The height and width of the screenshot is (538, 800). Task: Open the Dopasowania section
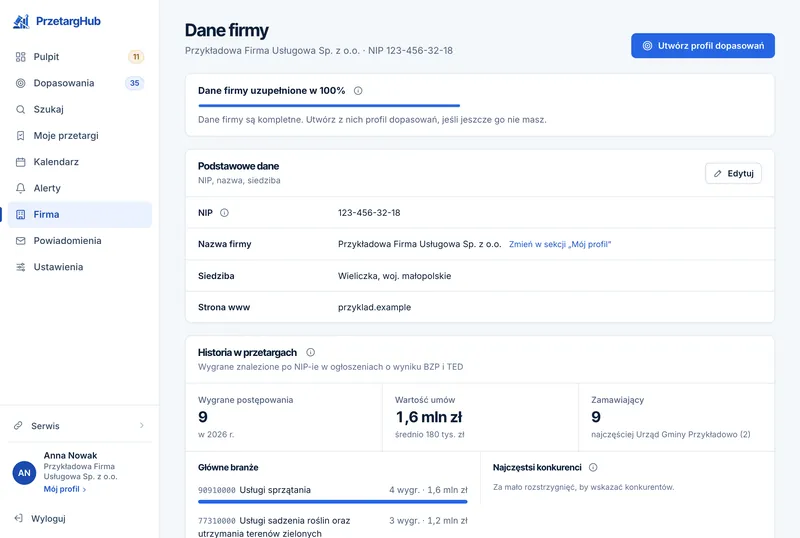tap(80, 83)
